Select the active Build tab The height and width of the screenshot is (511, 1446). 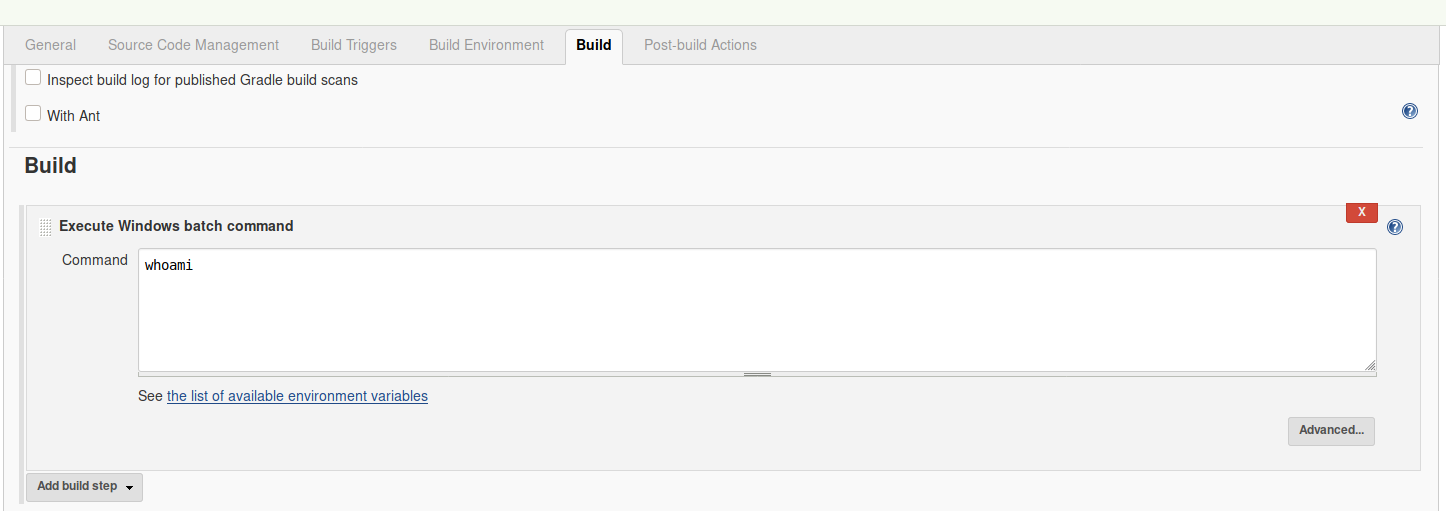594,45
